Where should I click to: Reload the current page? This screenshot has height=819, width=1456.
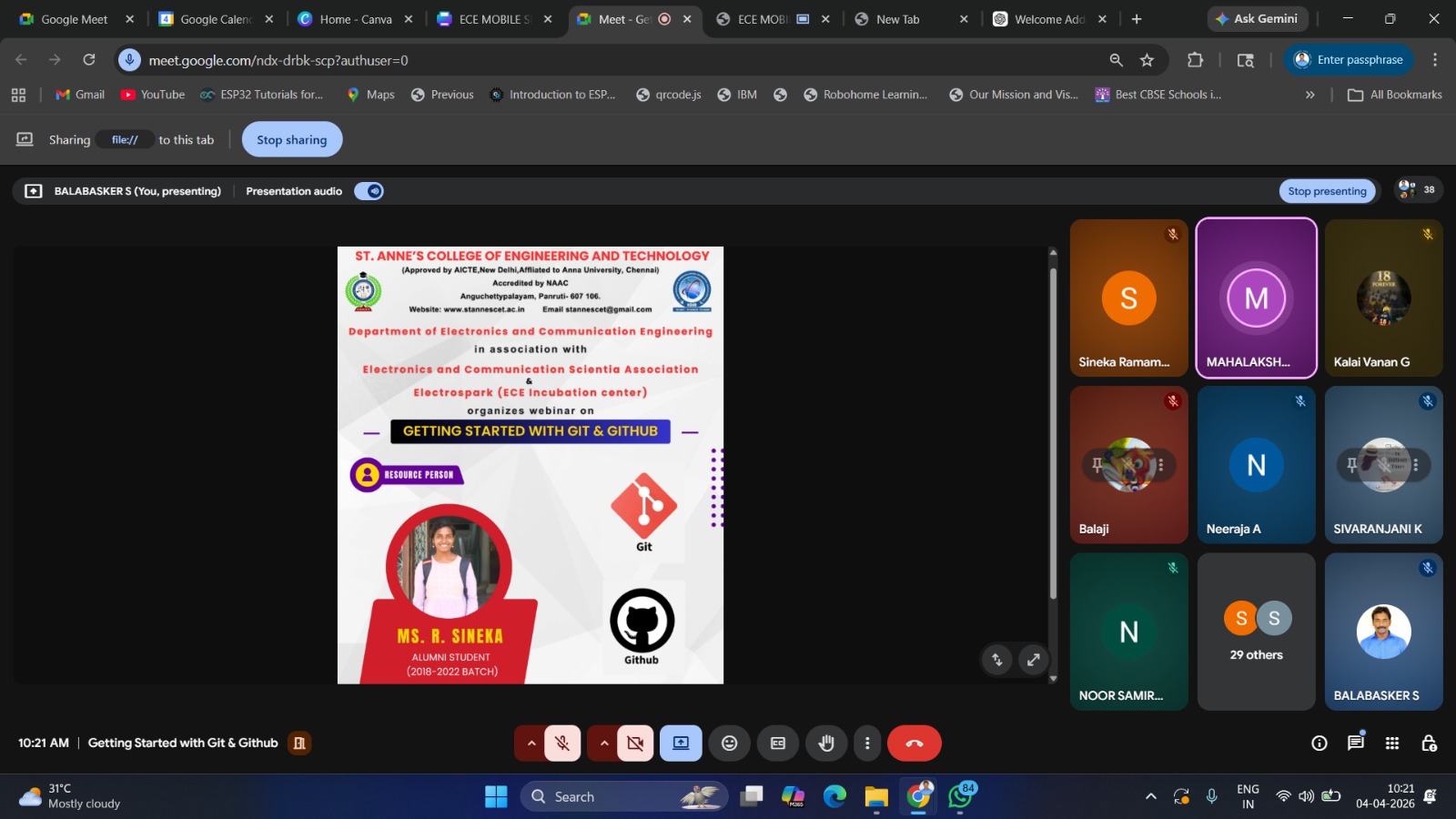[x=89, y=60]
